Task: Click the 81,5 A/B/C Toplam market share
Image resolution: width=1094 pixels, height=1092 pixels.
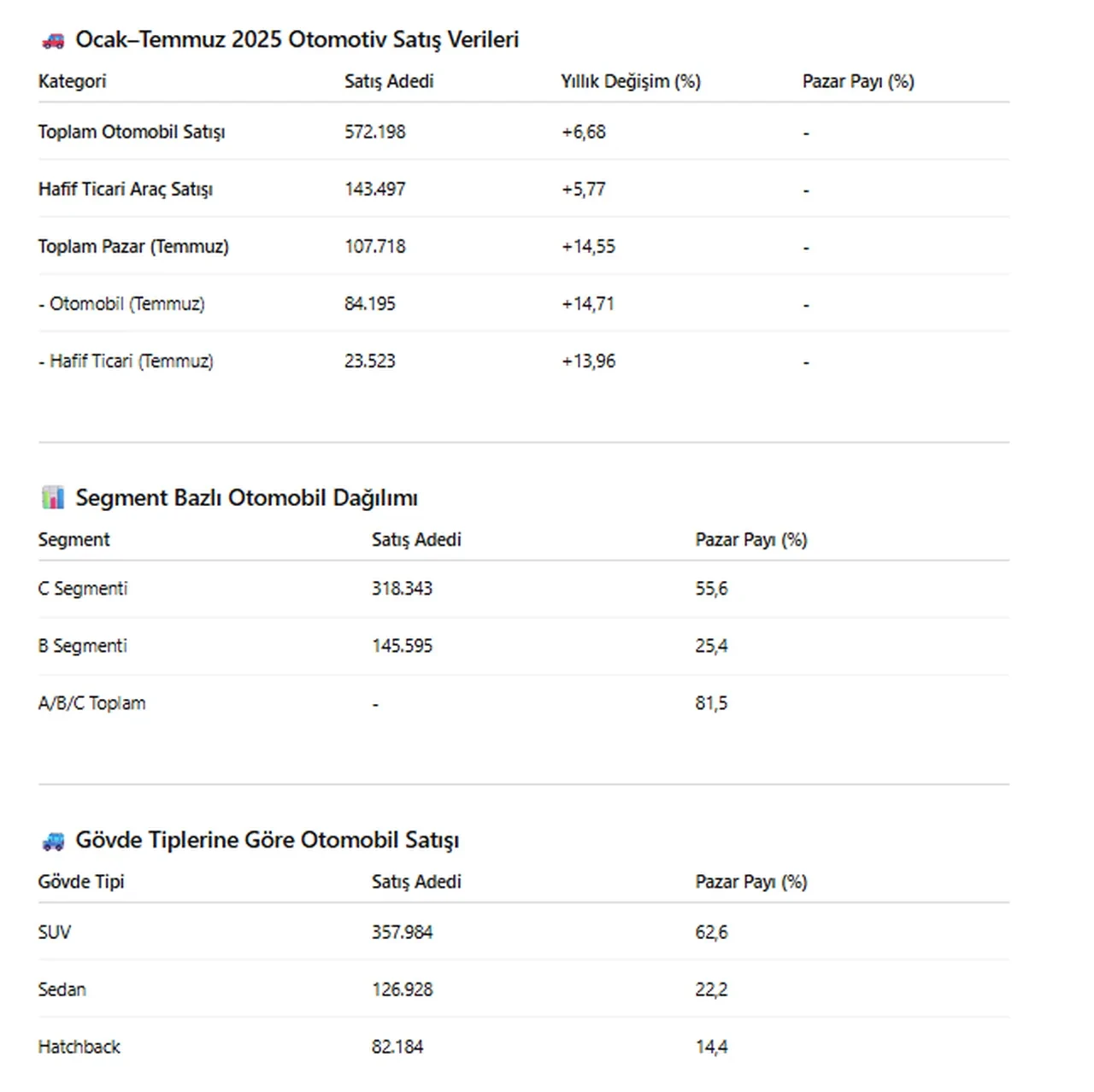Action: pos(711,703)
